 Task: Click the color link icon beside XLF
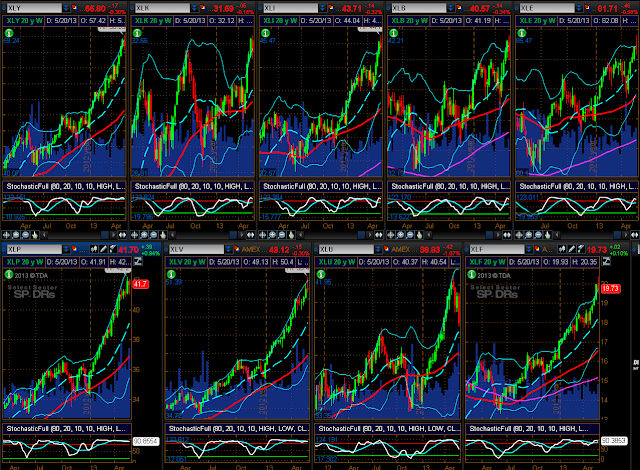(537, 249)
